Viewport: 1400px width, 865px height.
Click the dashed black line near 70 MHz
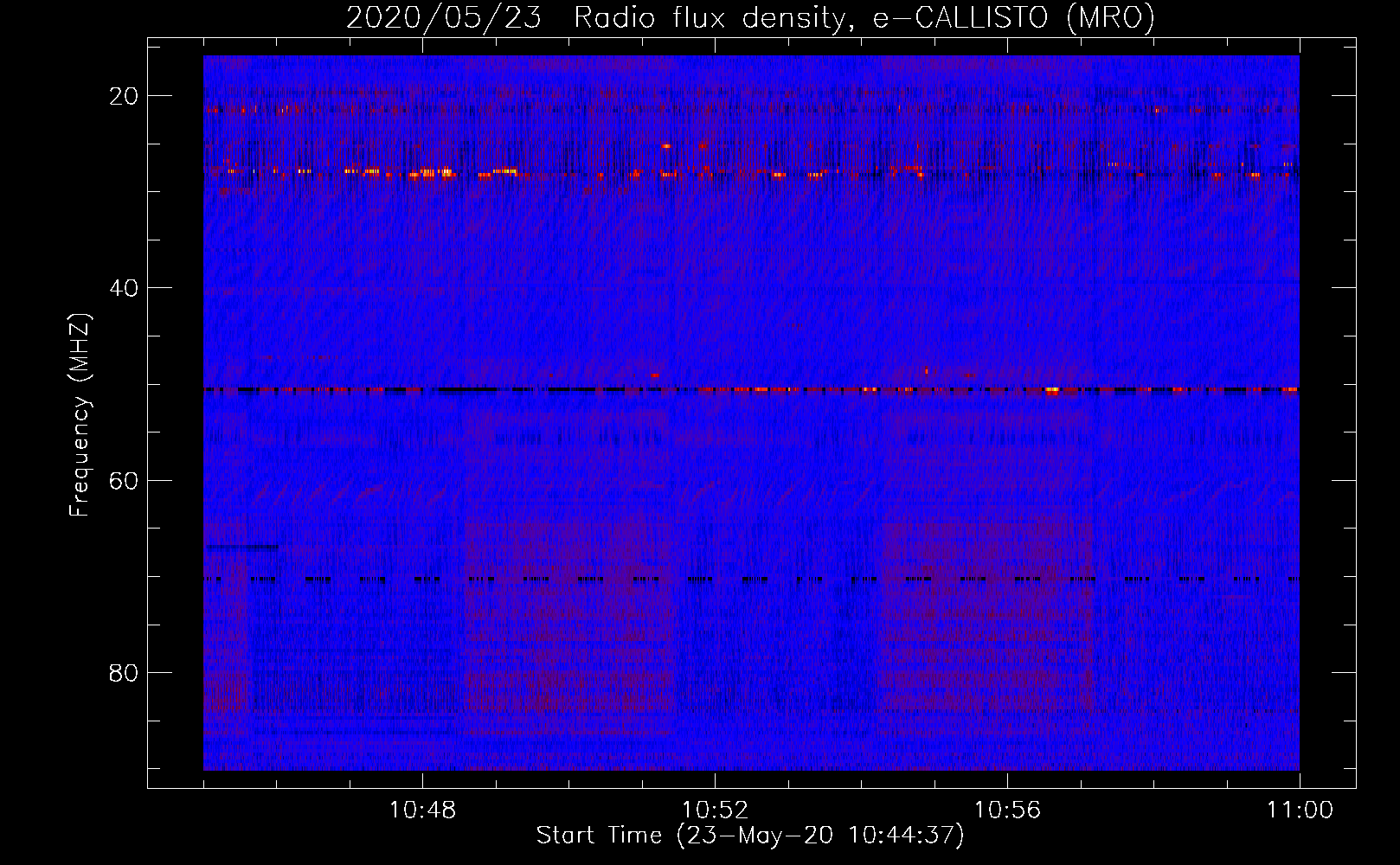point(751,579)
